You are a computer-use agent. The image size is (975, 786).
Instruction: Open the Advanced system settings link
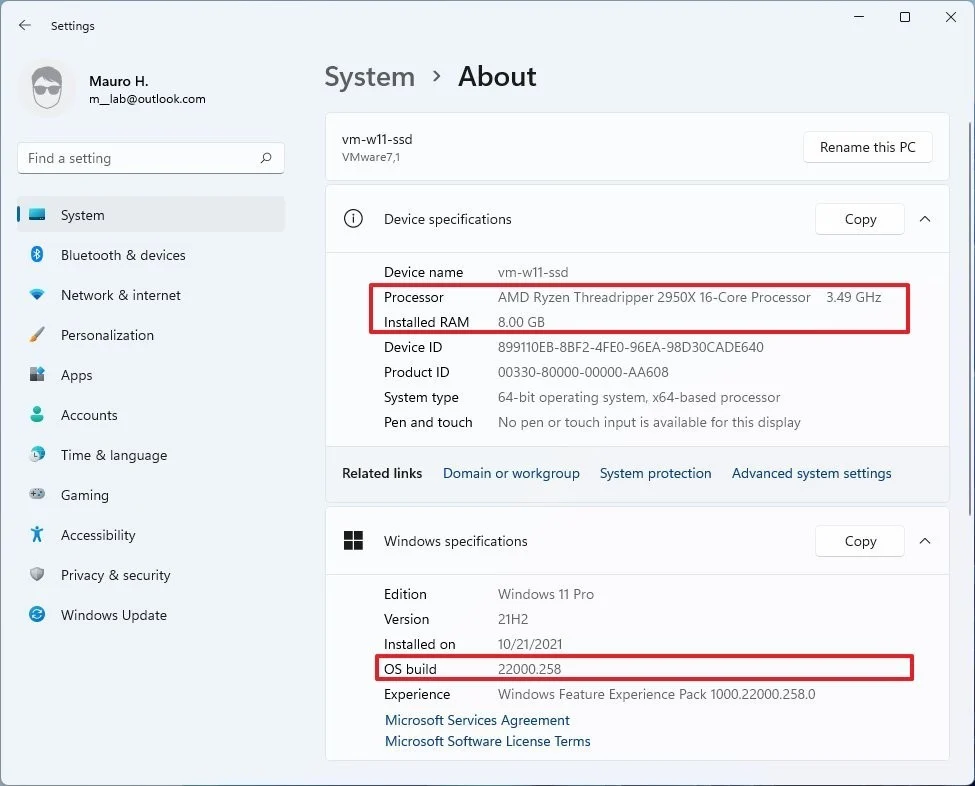pyautogui.click(x=811, y=473)
